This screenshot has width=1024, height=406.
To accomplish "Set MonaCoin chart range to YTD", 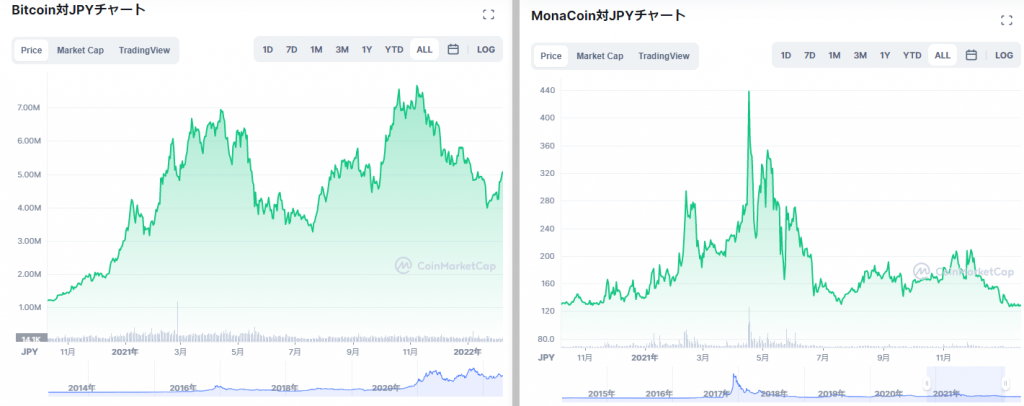I will pyautogui.click(x=912, y=55).
